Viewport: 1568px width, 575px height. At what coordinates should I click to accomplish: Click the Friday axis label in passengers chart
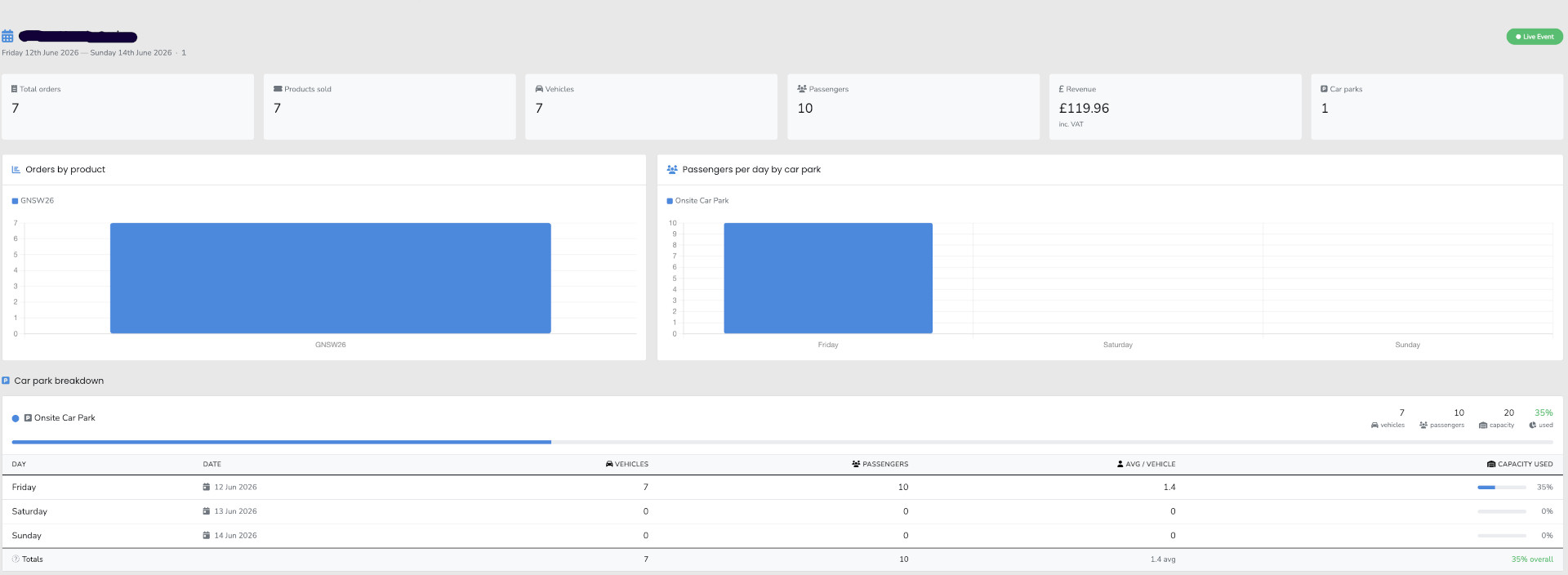point(828,345)
